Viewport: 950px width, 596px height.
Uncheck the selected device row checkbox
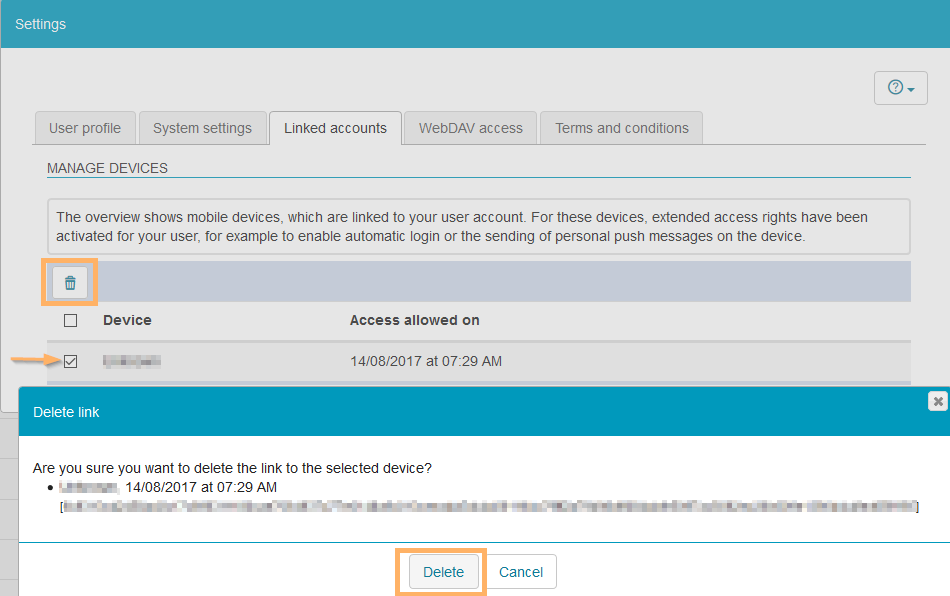click(x=70, y=361)
